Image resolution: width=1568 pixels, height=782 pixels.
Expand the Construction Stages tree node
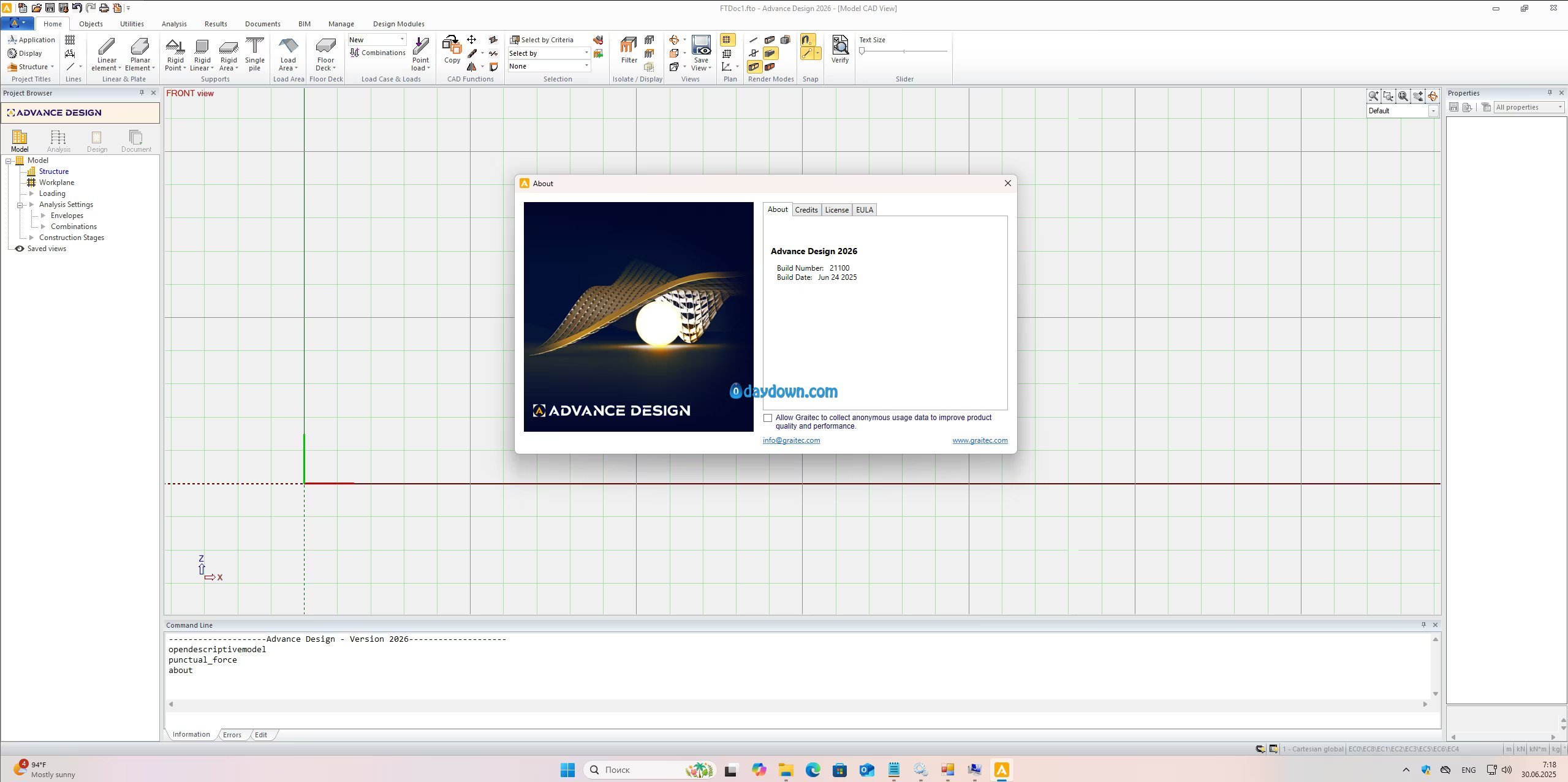click(x=32, y=238)
